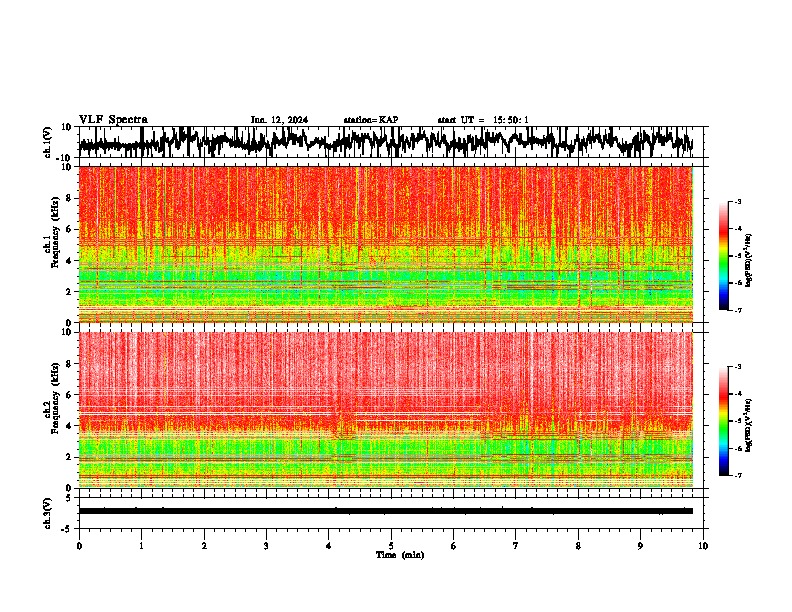This screenshot has height=612, width=792.
Task: Click the "ch.1(V)" waveform axis label
Action: (48, 142)
